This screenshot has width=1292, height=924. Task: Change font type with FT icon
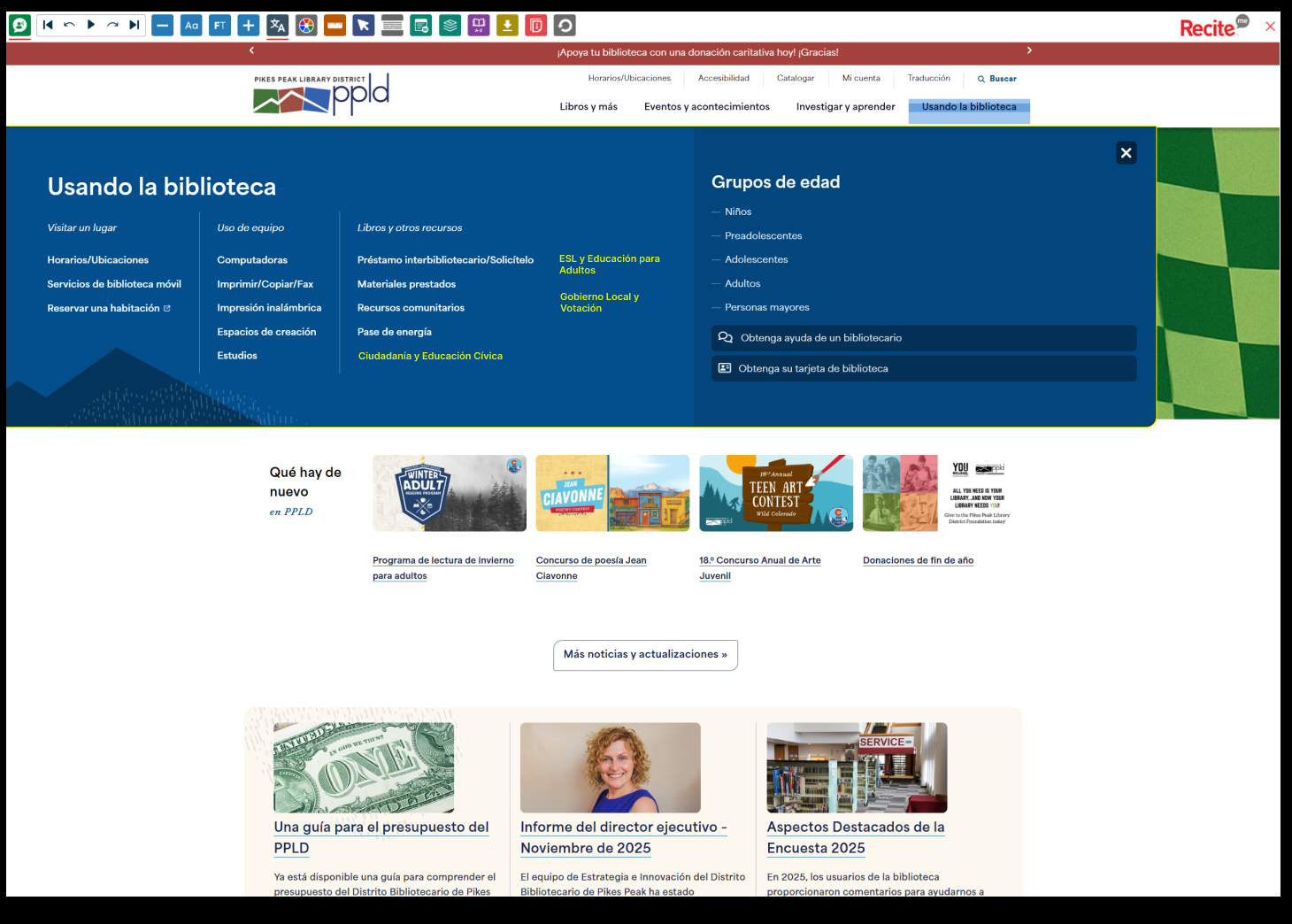point(219,26)
